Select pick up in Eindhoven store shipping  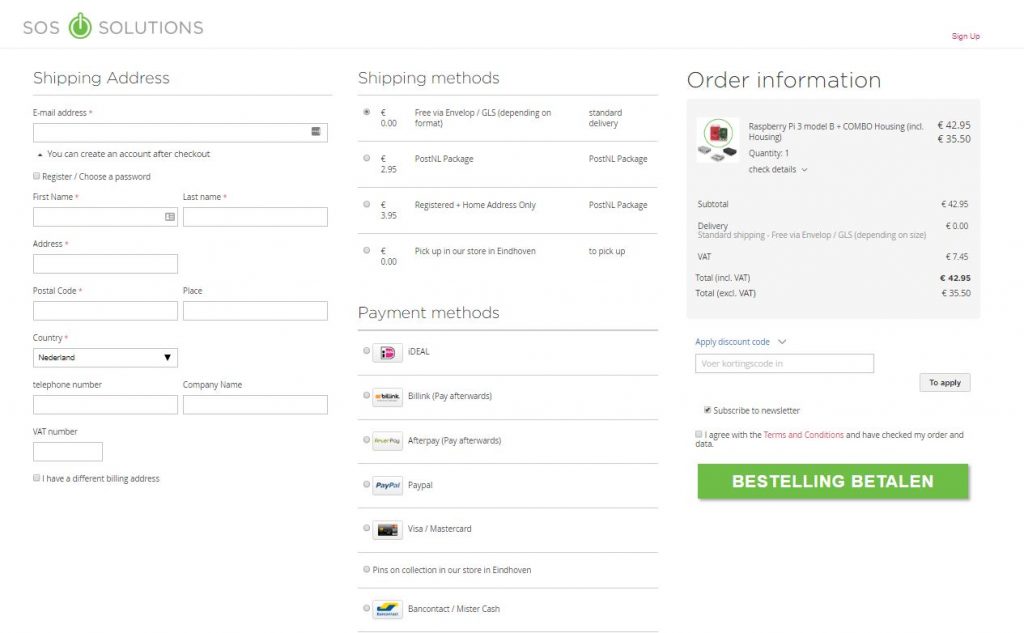click(366, 250)
